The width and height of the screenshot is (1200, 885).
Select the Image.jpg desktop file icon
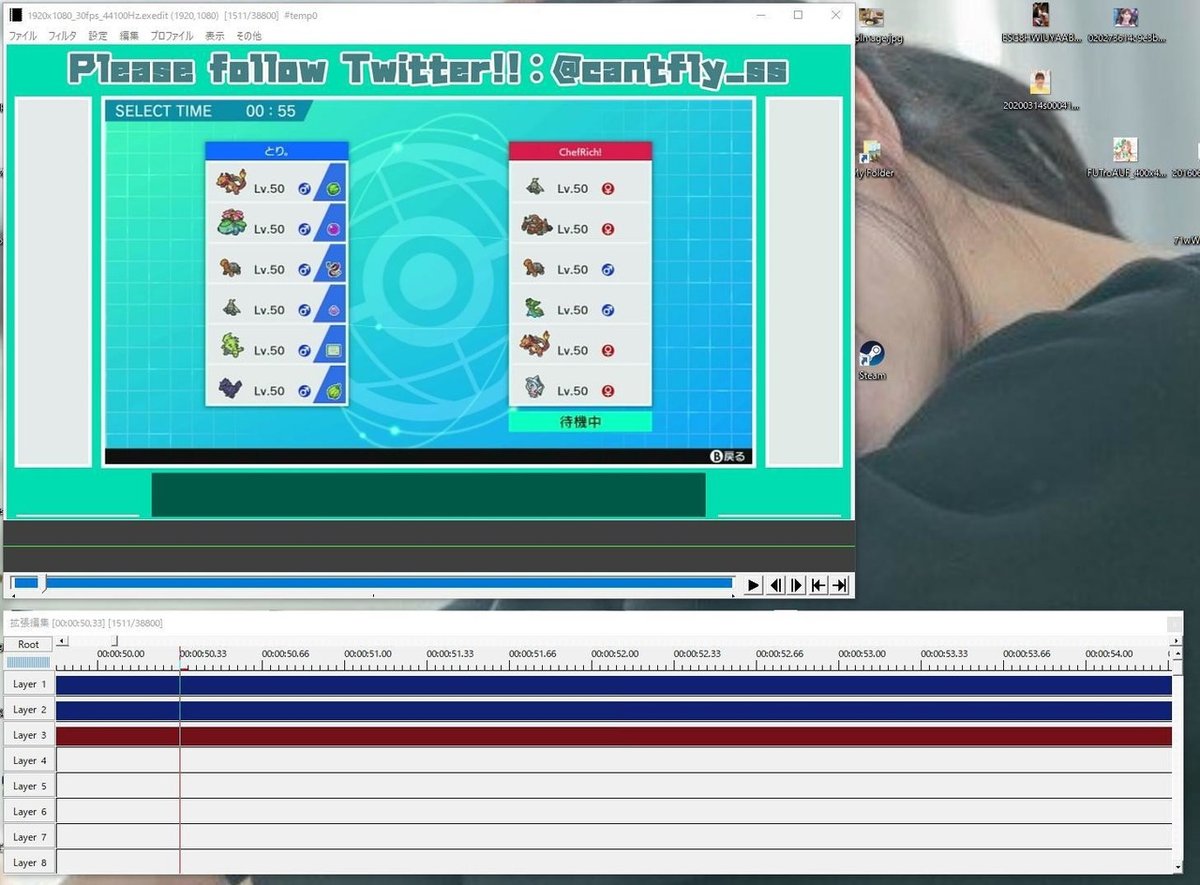pos(871,25)
